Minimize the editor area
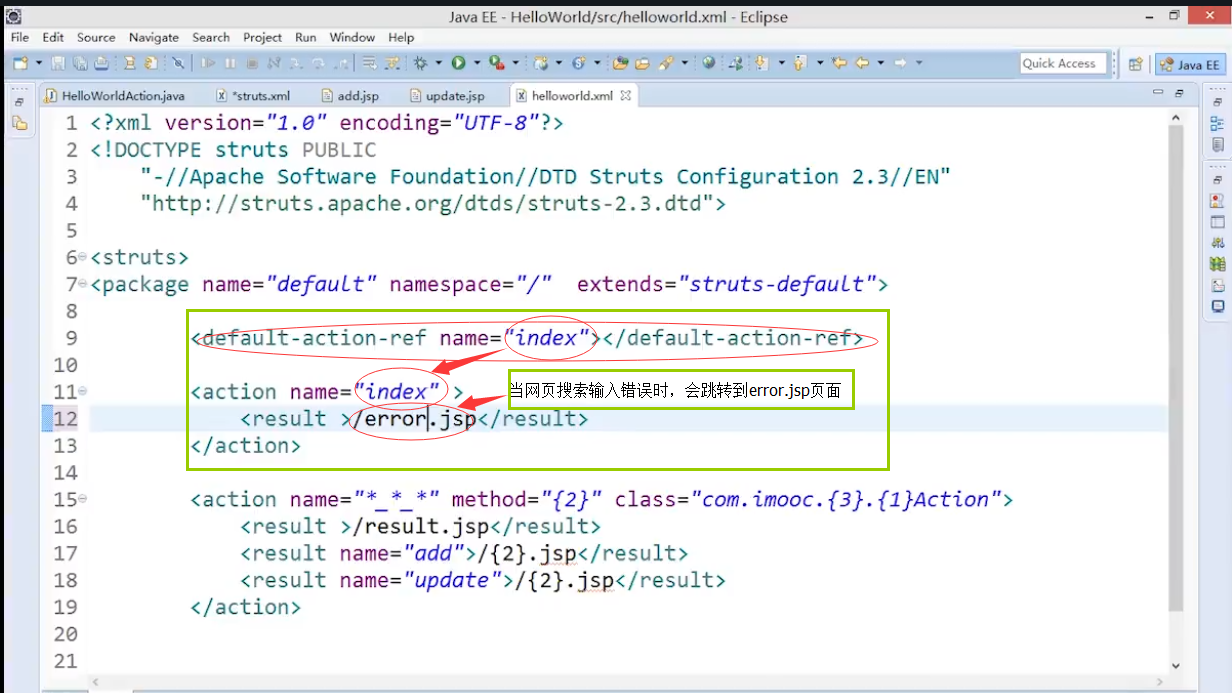 click(x=1158, y=93)
